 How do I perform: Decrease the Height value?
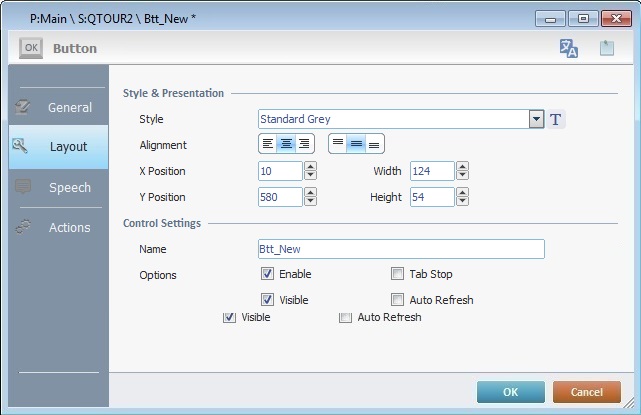[x=462, y=202]
